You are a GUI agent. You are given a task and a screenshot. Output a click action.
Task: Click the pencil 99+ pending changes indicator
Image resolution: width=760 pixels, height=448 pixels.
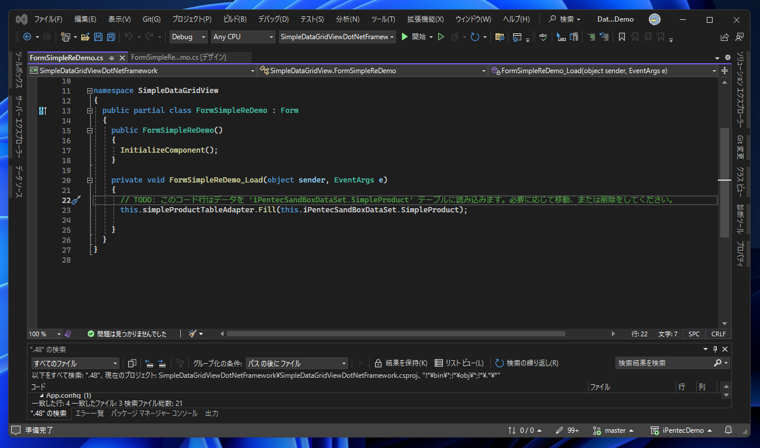coord(567,430)
